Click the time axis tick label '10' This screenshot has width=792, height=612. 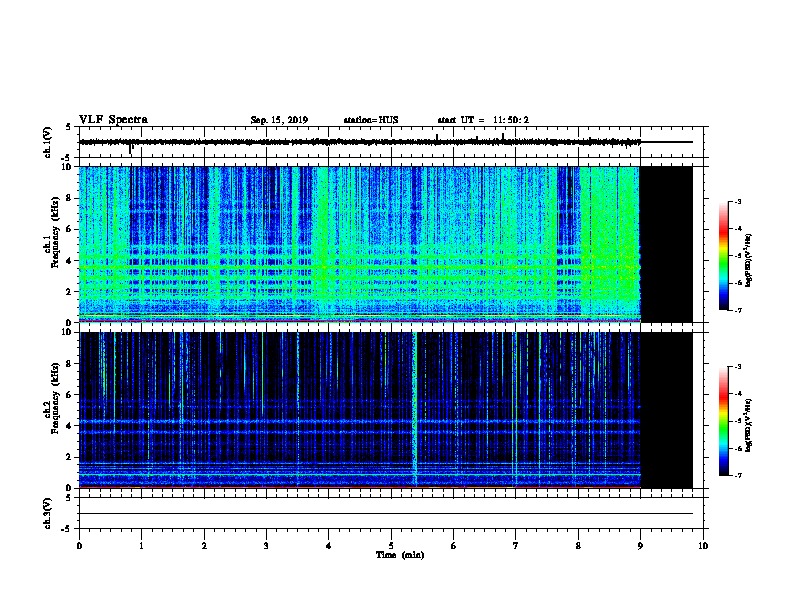(703, 546)
